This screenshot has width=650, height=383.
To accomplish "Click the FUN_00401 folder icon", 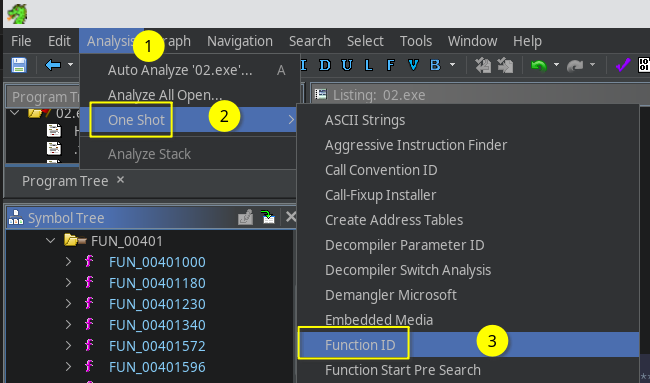I will (75, 240).
